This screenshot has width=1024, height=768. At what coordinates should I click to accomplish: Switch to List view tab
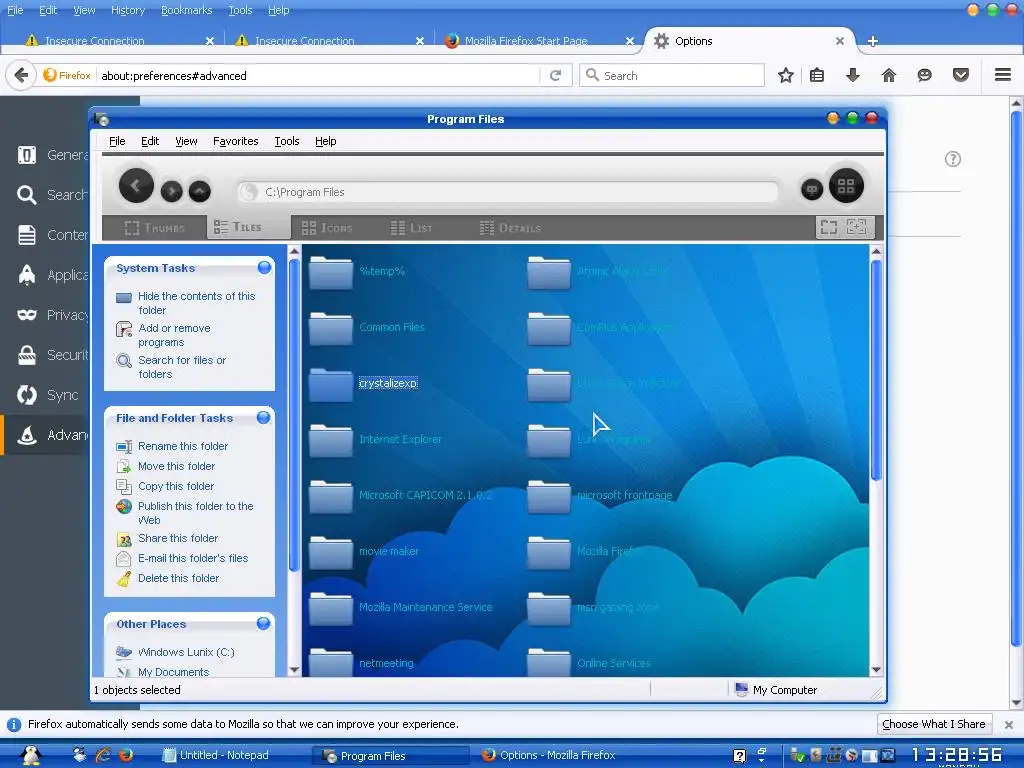[x=411, y=228]
